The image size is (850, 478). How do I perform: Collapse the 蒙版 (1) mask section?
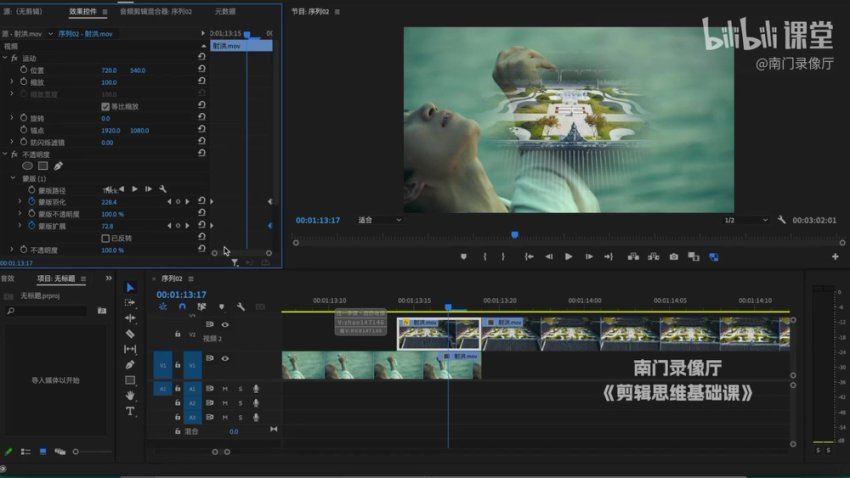tap(13, 178)
